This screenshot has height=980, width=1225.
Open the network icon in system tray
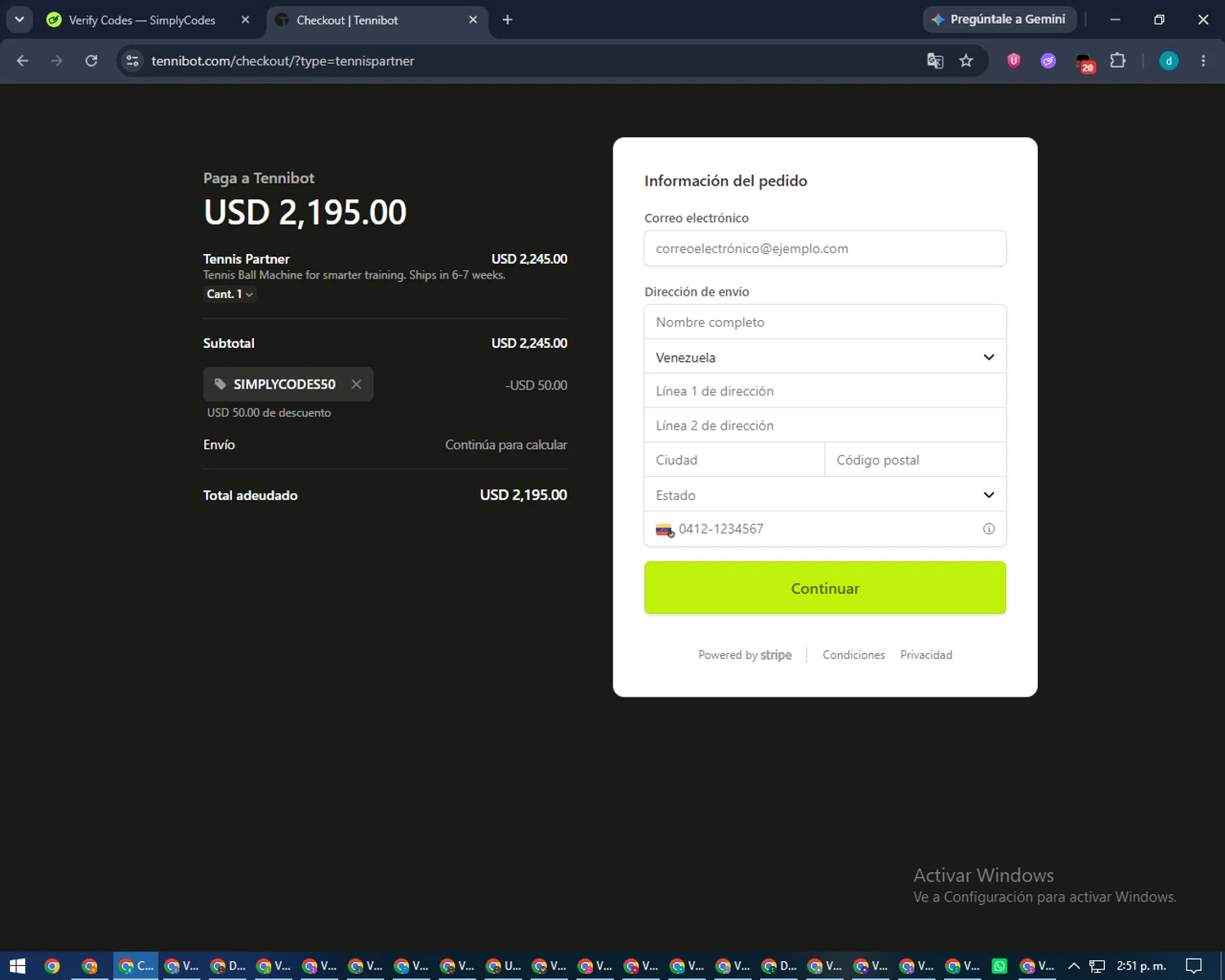click(1098, 966)
